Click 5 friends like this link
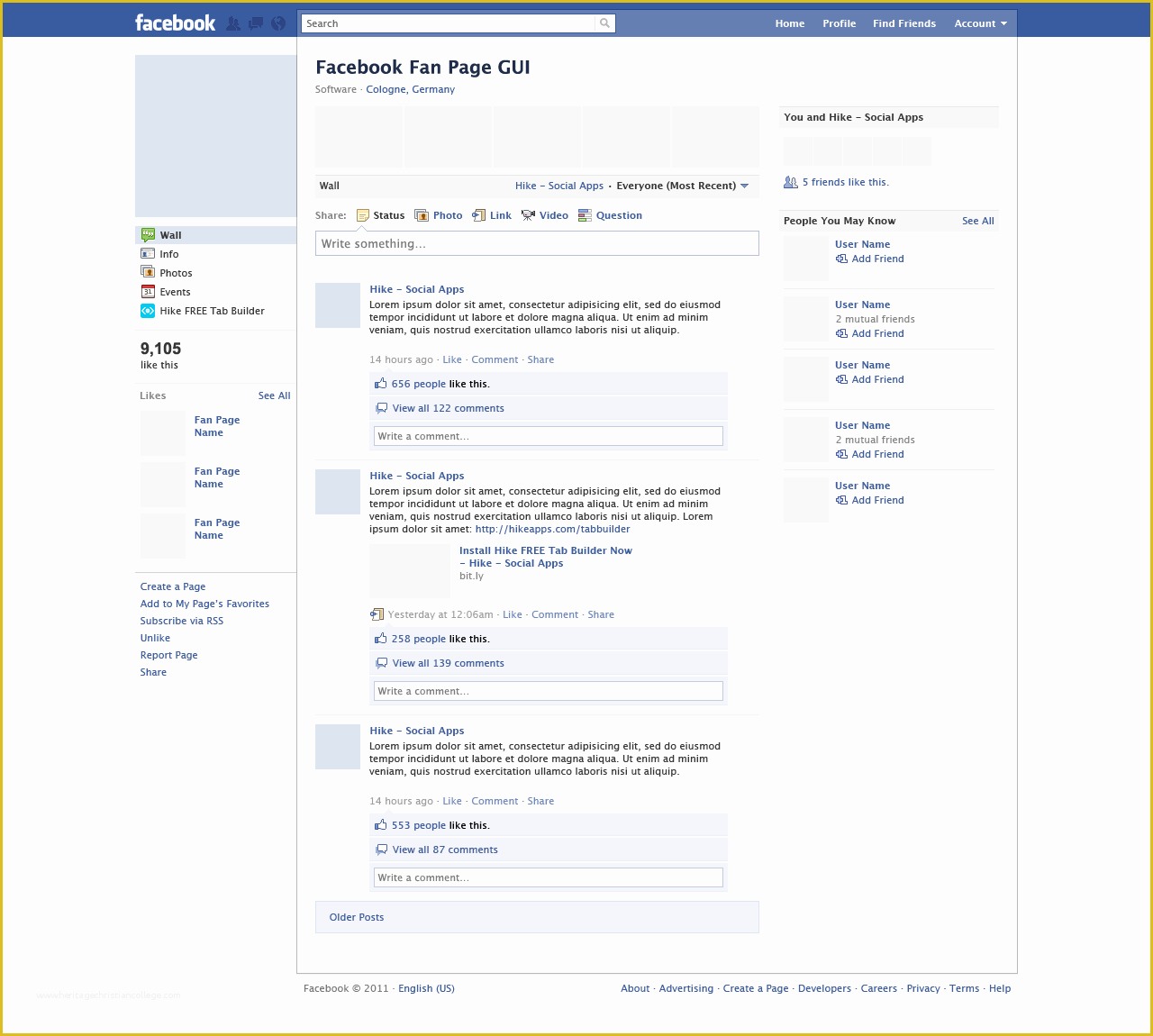The image size is (1153, 1036). (x=846, y=182)
